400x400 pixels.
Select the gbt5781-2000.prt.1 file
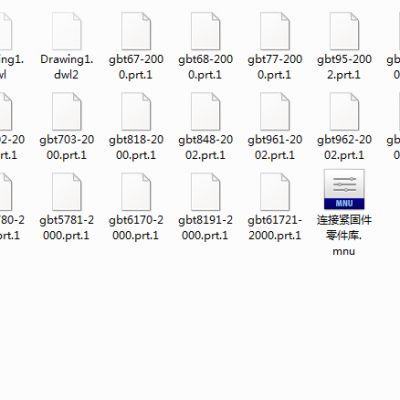(x=67, y=192)
